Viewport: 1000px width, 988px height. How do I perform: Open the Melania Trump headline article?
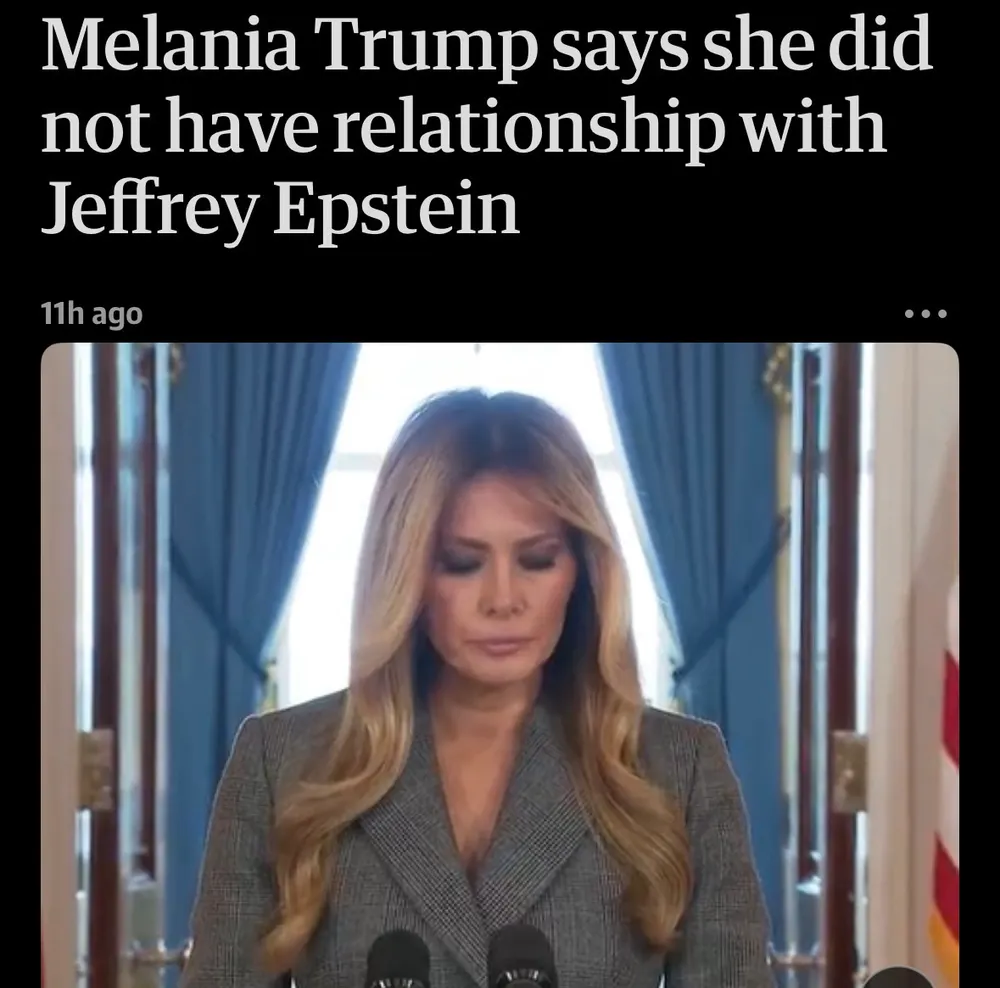click(487, 124)
